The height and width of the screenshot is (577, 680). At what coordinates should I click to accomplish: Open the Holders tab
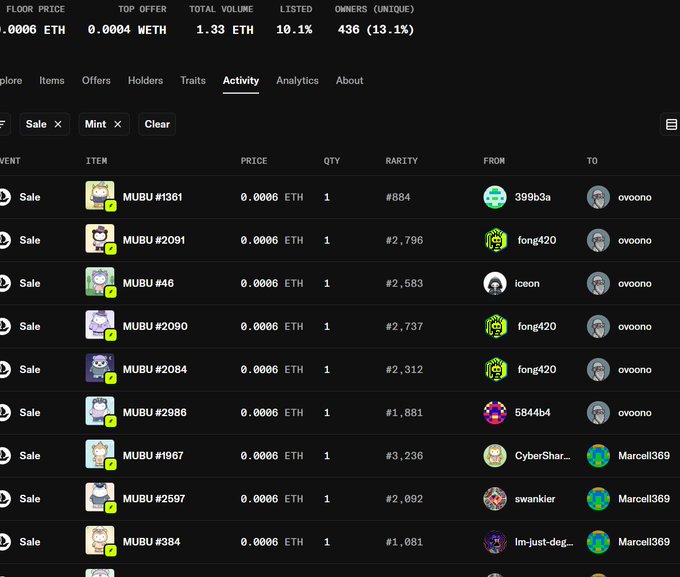point(145,81)
